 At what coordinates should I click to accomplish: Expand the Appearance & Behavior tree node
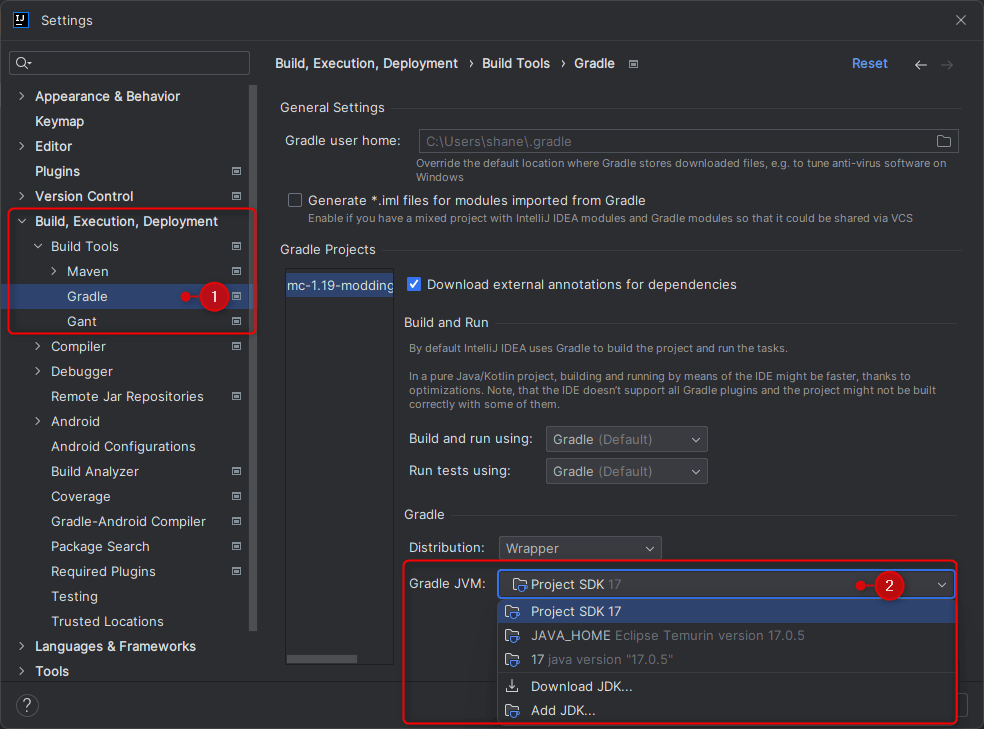click(x=22, y=96)
